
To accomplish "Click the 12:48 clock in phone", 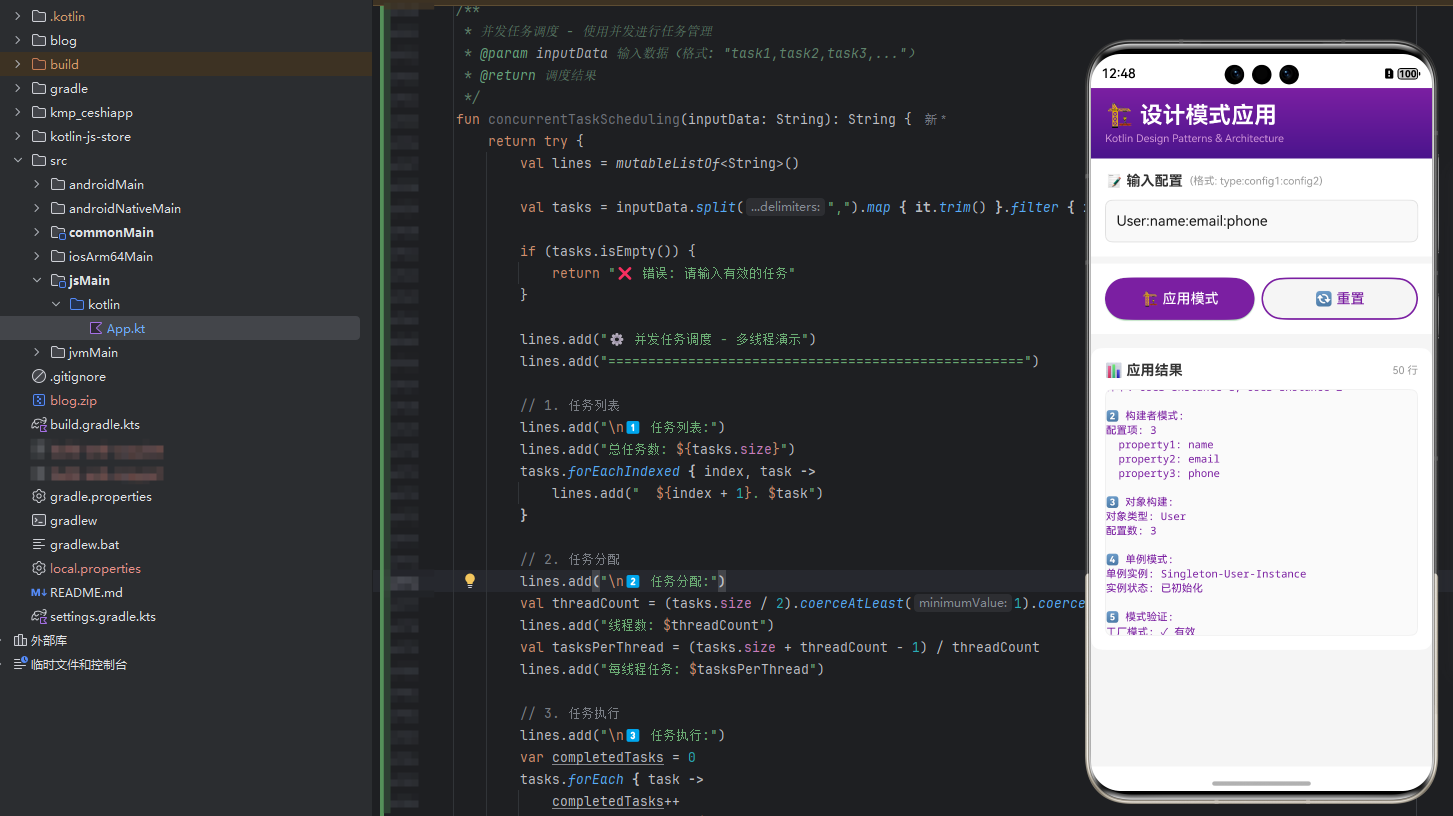I will [1119, 74].
